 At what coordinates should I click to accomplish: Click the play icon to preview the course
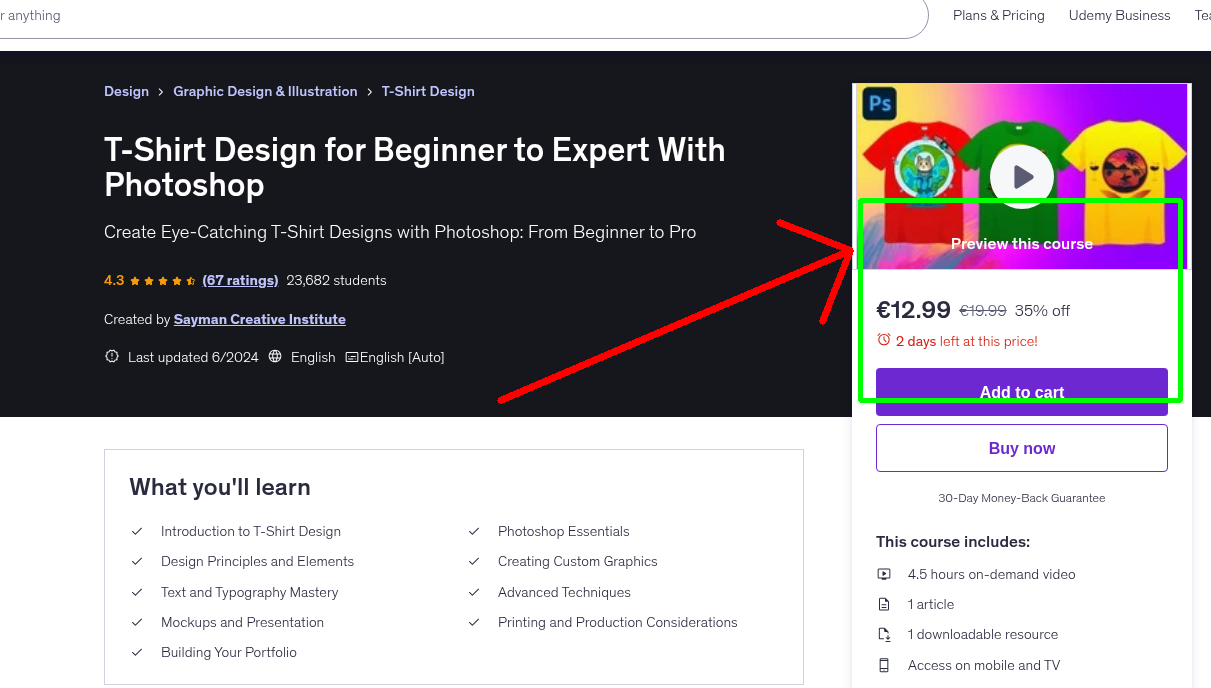coord(1021,176)
